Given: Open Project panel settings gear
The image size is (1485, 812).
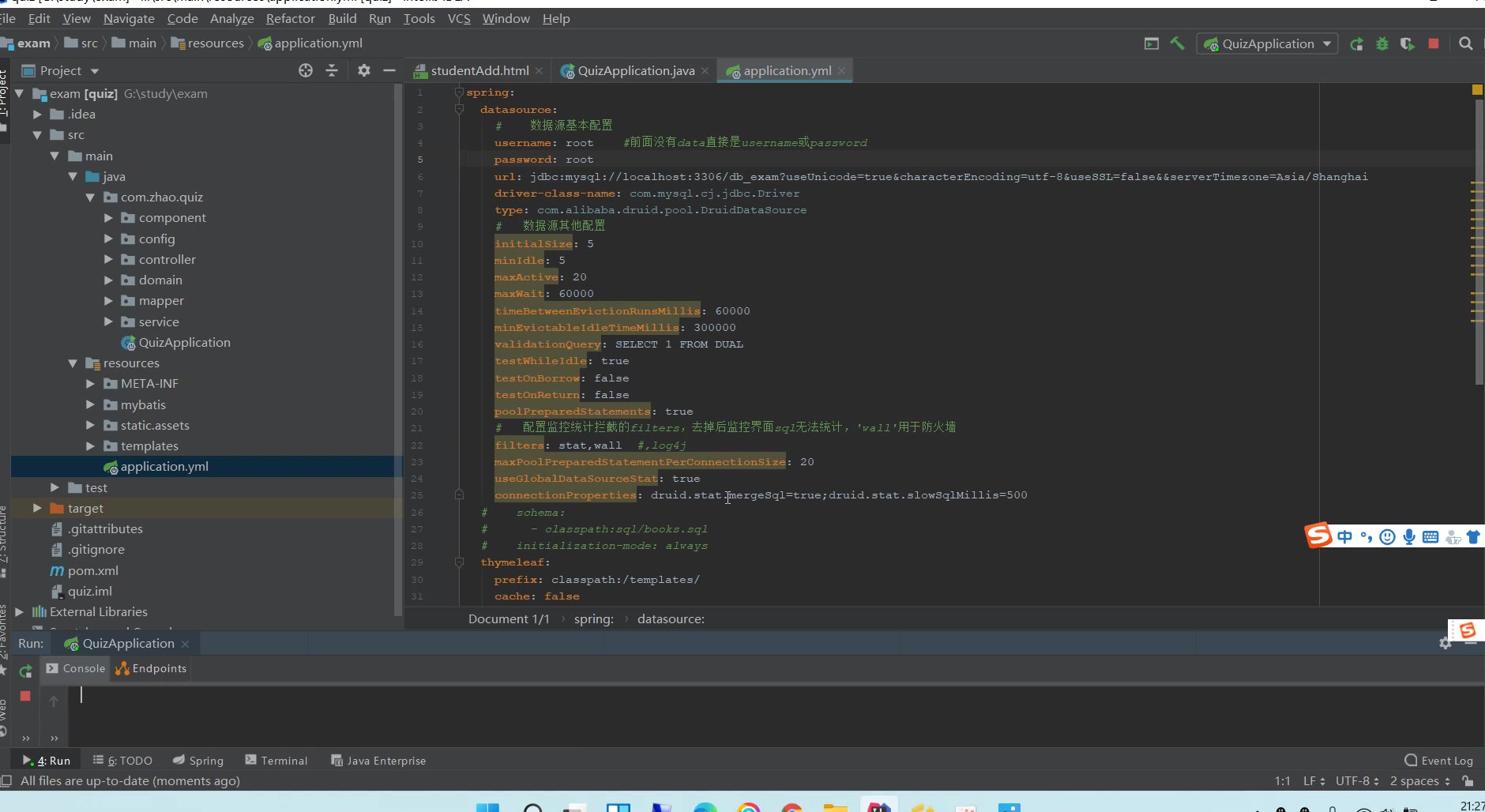Looking at the screenshot, I should [363, 71].
